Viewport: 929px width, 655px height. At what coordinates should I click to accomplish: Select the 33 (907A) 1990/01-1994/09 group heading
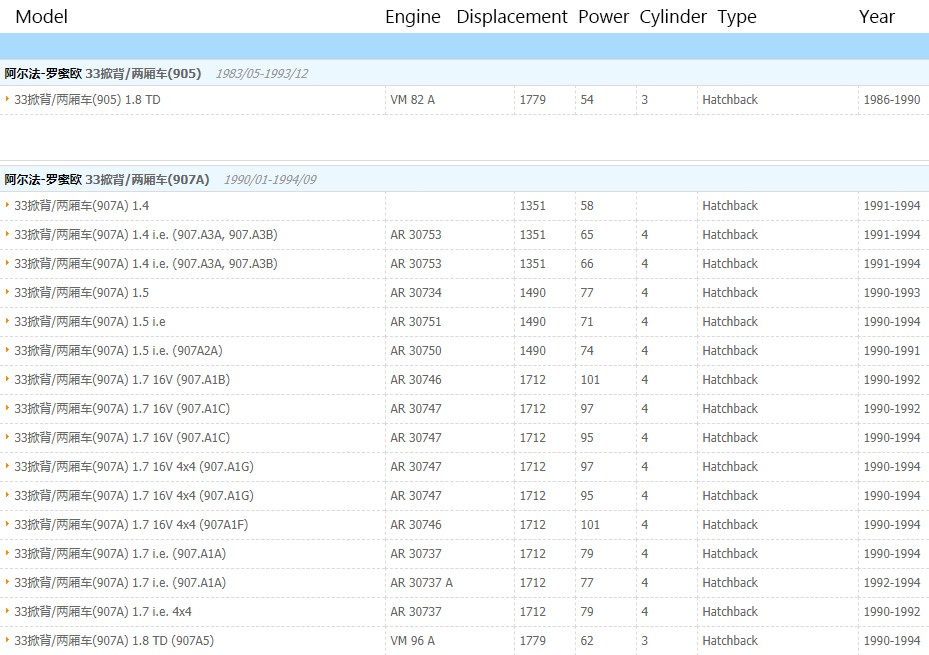(x=107, y=179)
